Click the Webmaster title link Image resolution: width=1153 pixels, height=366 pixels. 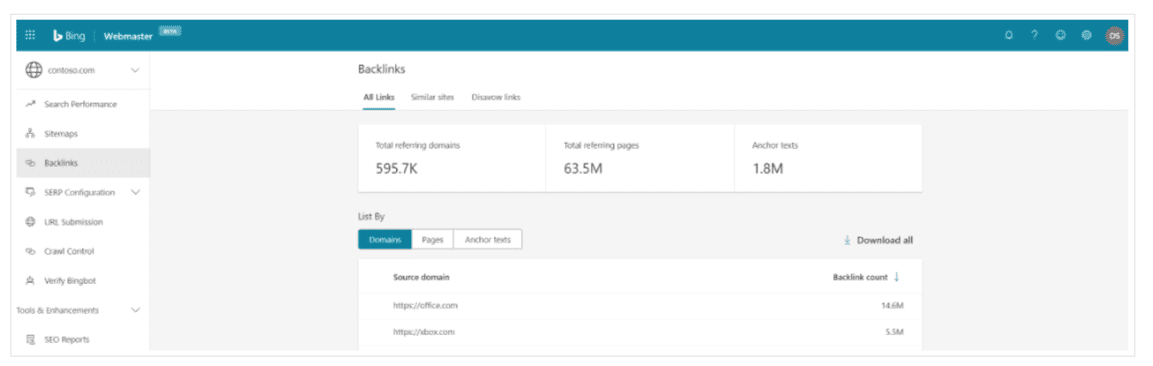click(x=128, y=36)
